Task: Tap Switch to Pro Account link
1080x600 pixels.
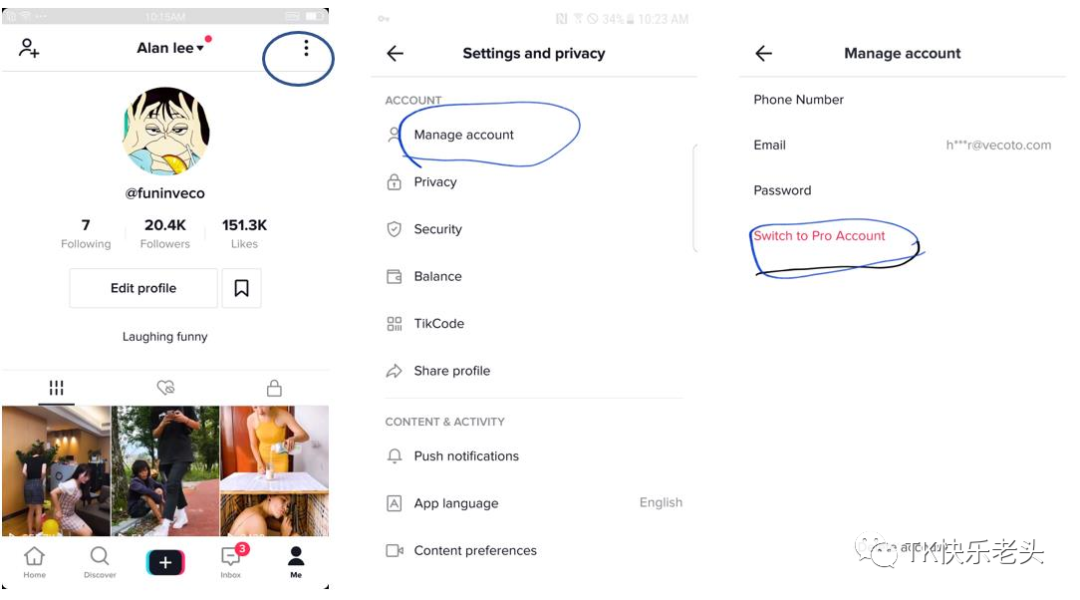Action: pyautogui.click(x=819, y=236)
